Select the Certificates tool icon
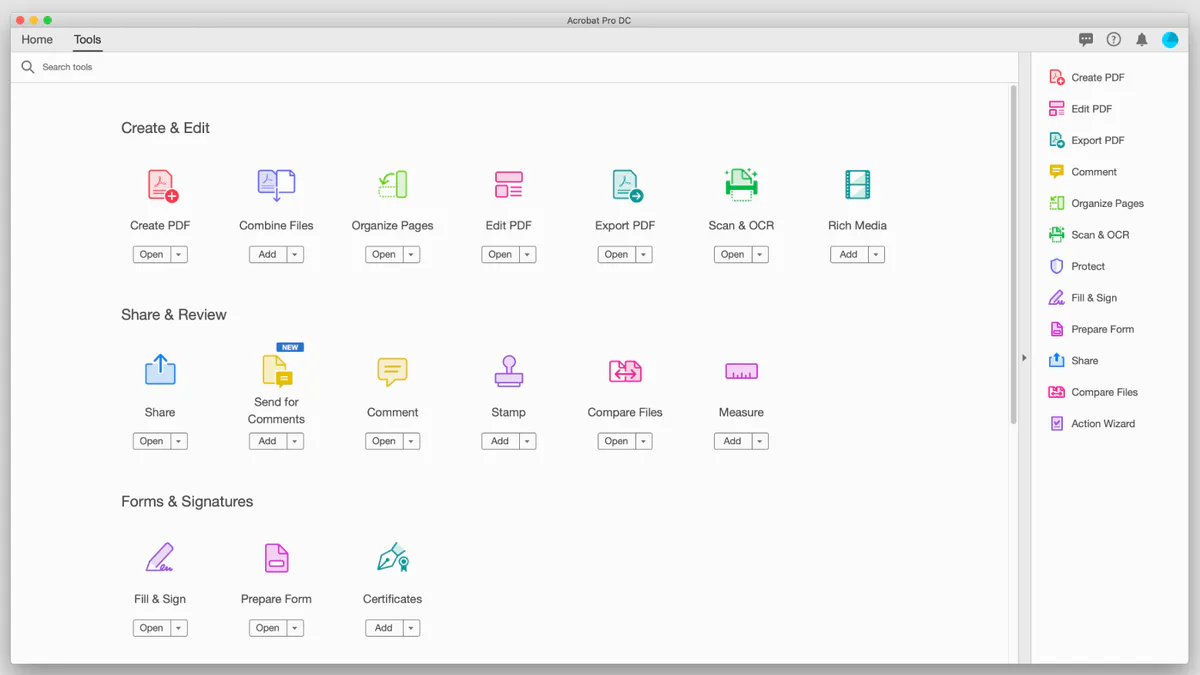Viewport: 1200px width, 675px height. point(392,557)
